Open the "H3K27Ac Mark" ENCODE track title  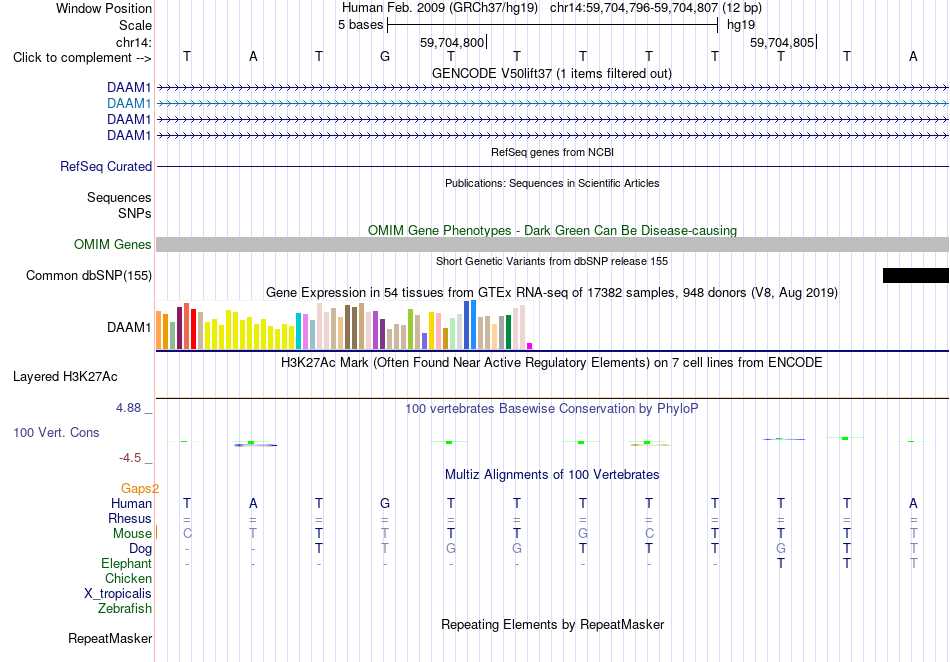click(552, 363)
